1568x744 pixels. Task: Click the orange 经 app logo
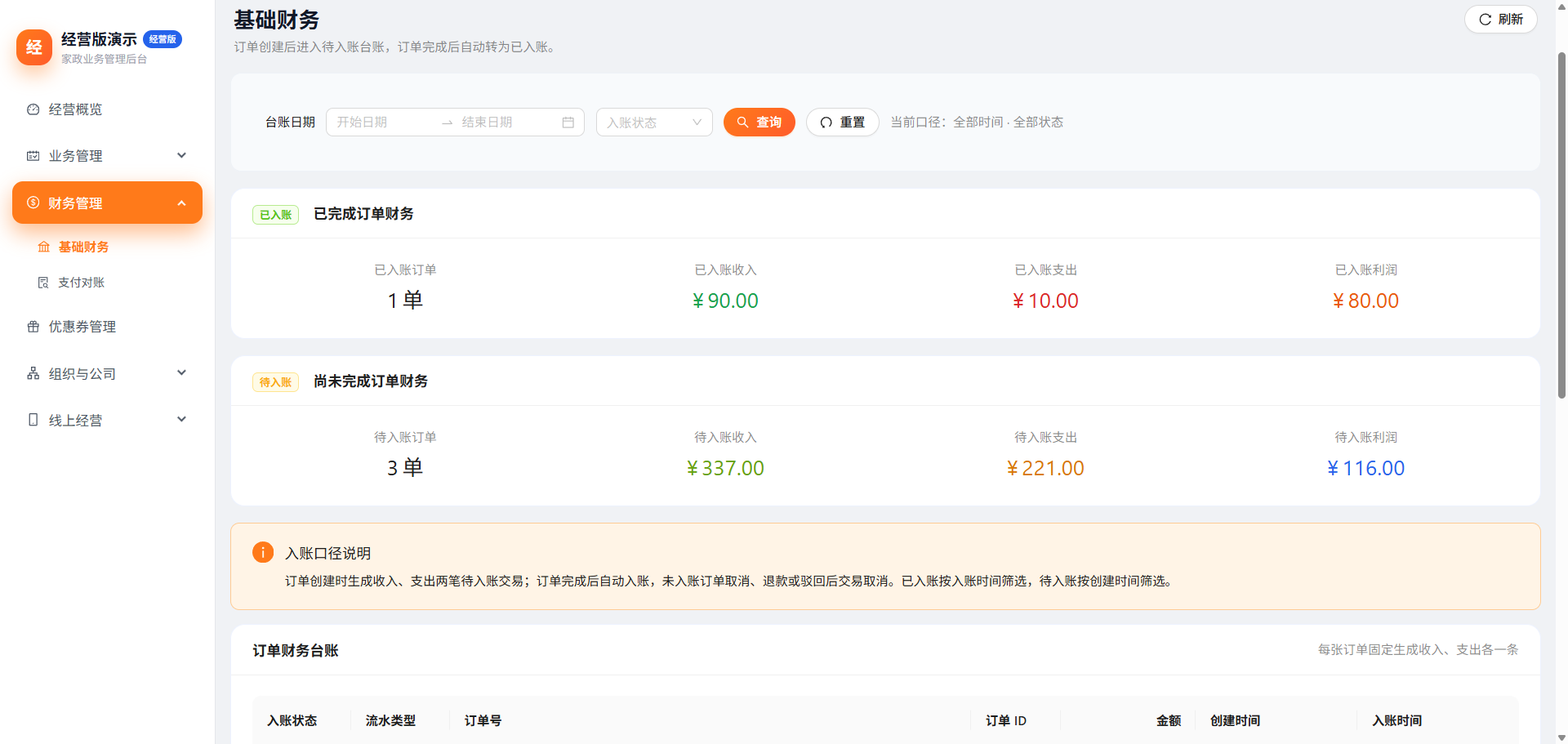click(34, 47)
